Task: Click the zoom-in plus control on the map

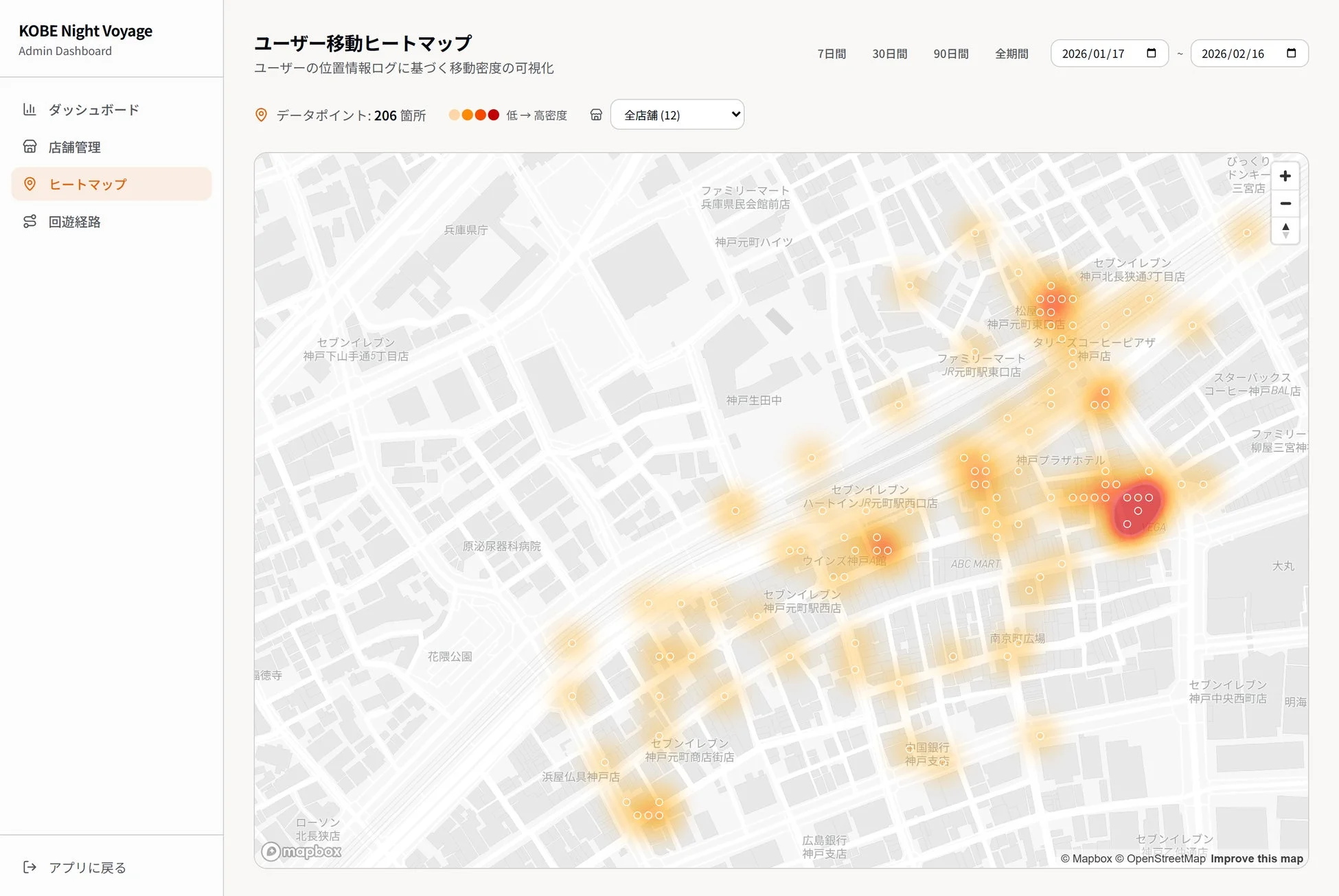Action: 1285,176
